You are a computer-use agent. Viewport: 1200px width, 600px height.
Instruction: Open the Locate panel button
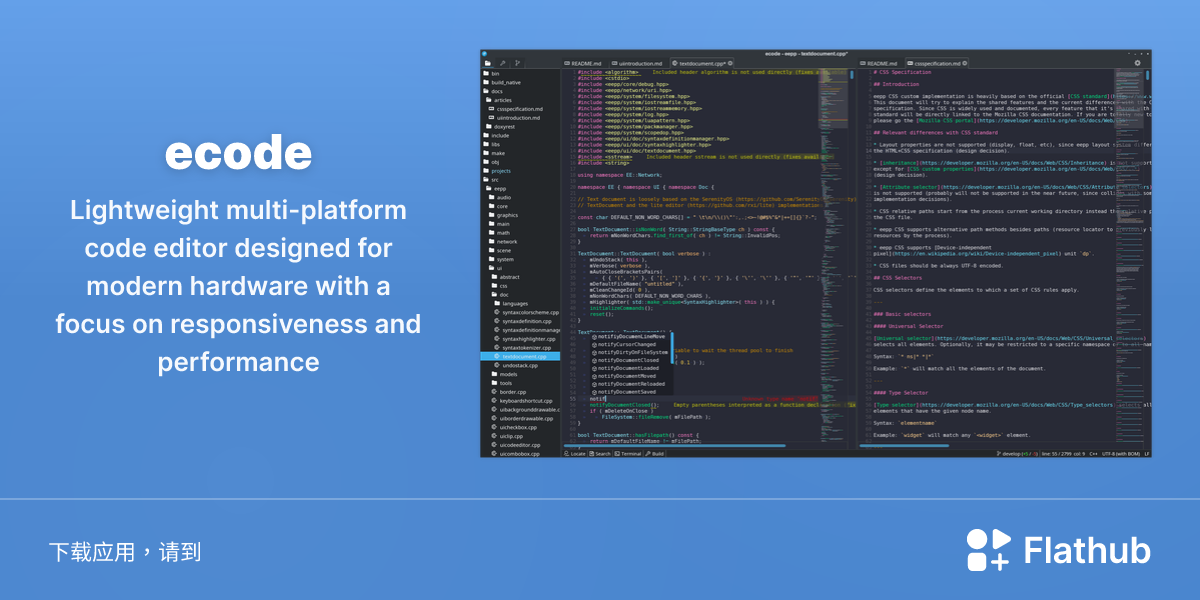574,454
